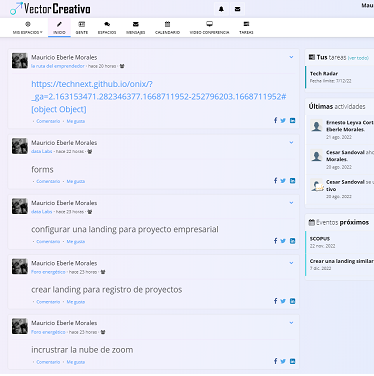Click Me gusta under 'crear landing para registro' post
Screen dimensions: 374x376
coord(76,302)
